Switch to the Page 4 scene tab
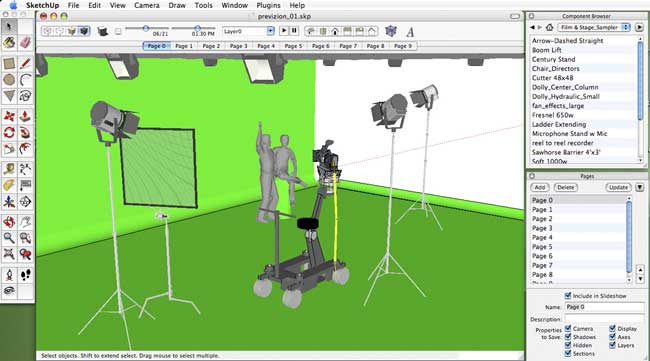Viewport: 650px width, 361px height. pyautogui.click(x=266, y=46)
